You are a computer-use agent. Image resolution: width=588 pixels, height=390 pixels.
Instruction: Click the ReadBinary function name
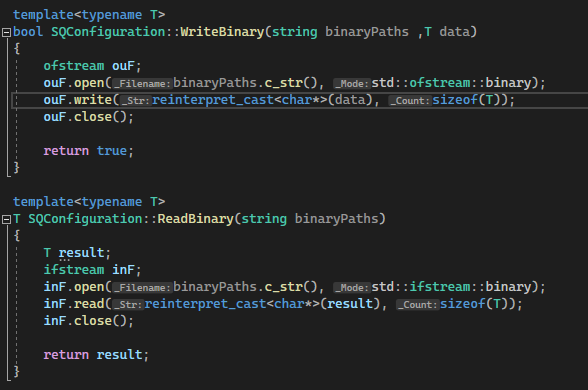(195, 219)
